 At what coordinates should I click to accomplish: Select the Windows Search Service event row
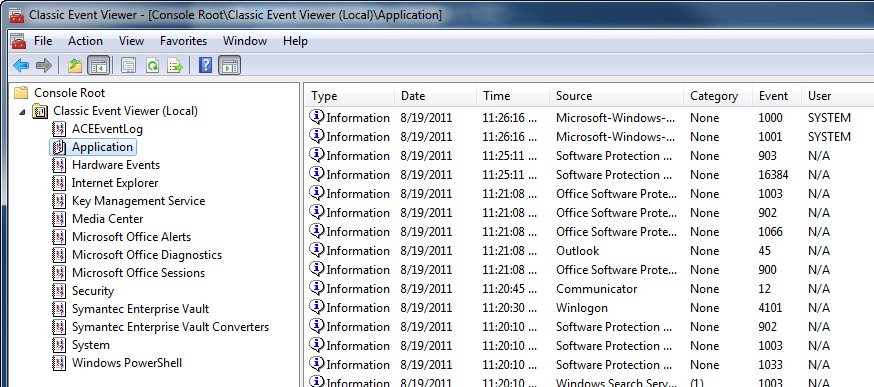coord(590,382)
